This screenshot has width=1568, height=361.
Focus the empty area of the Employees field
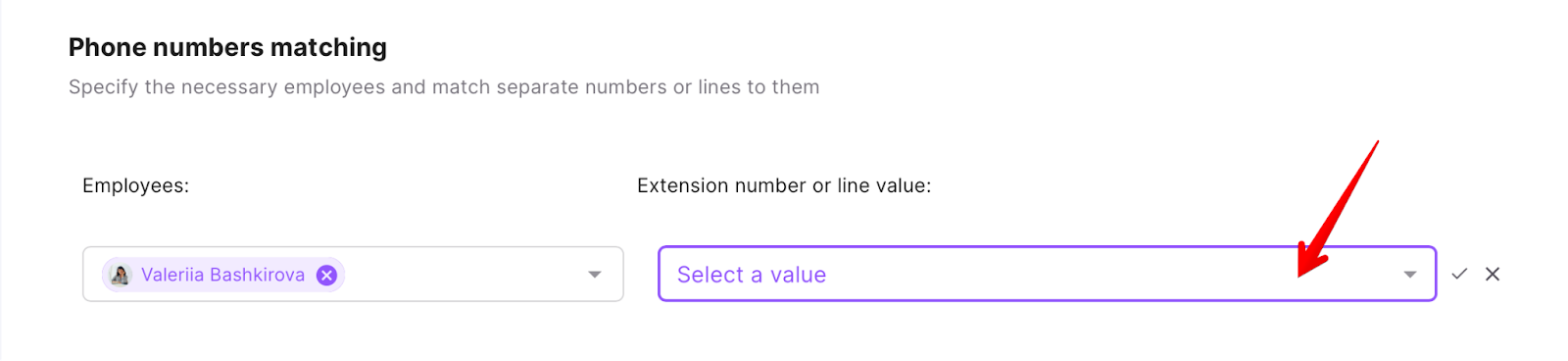(x=465, y=275)
